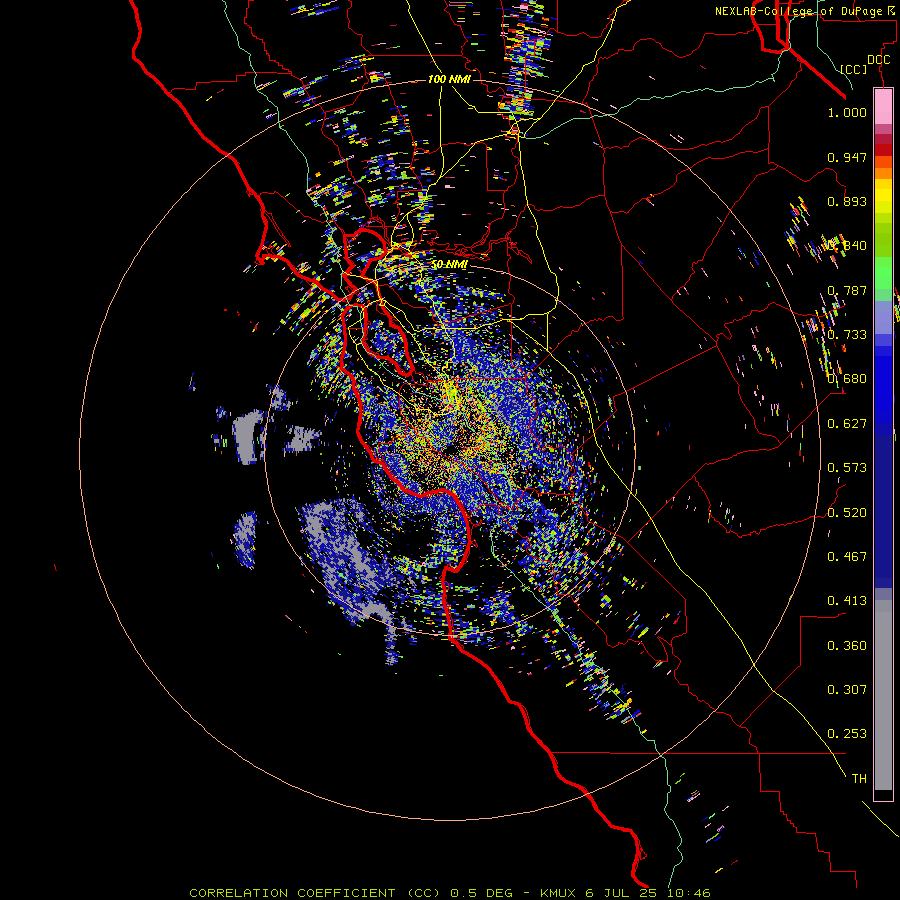Image resolution: width=900 pixels, height=900 pixels.
Task: Pick the olive-green segment of the color bar
Action: click(x=883, y=240)
